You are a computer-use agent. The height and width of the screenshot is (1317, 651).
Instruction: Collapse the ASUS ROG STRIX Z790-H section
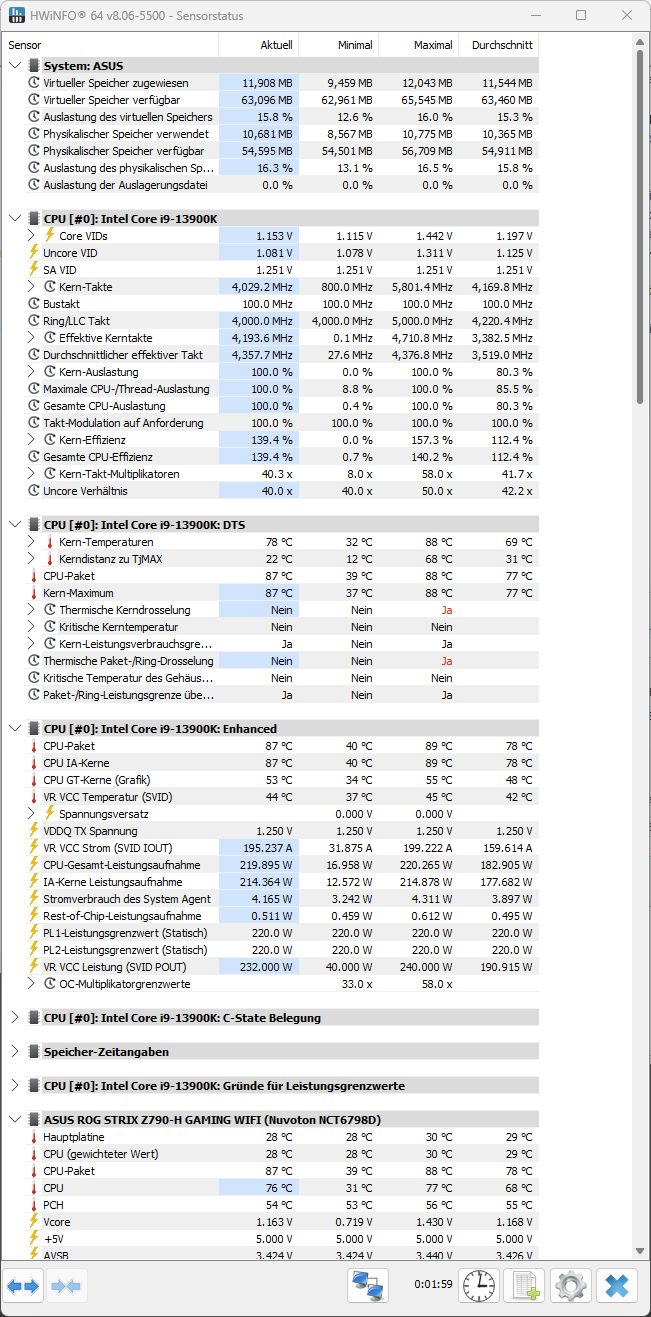(x=15, y=1120)
